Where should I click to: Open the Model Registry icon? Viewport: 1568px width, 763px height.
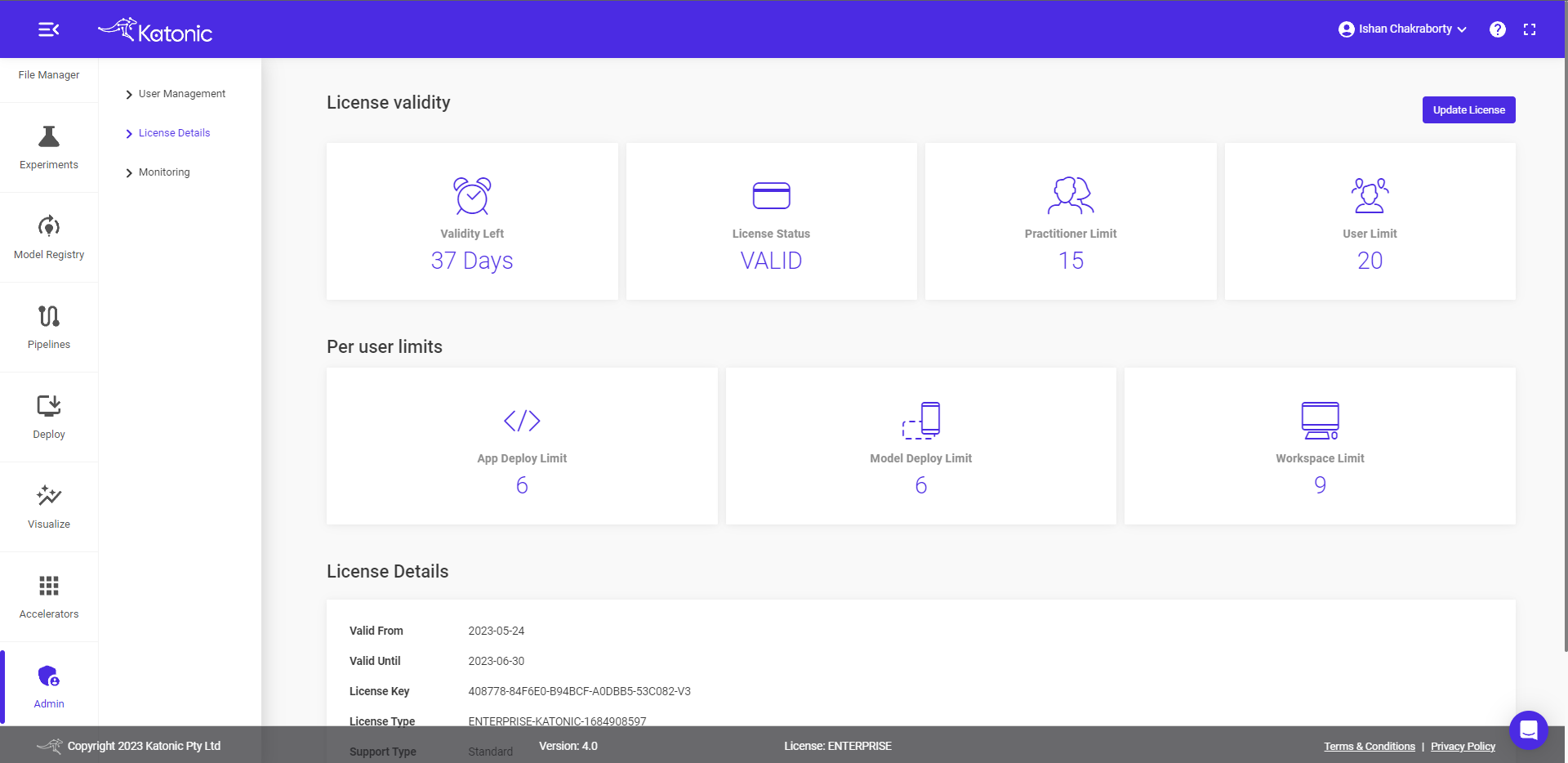pyautogui.click(x=49, y=225)
